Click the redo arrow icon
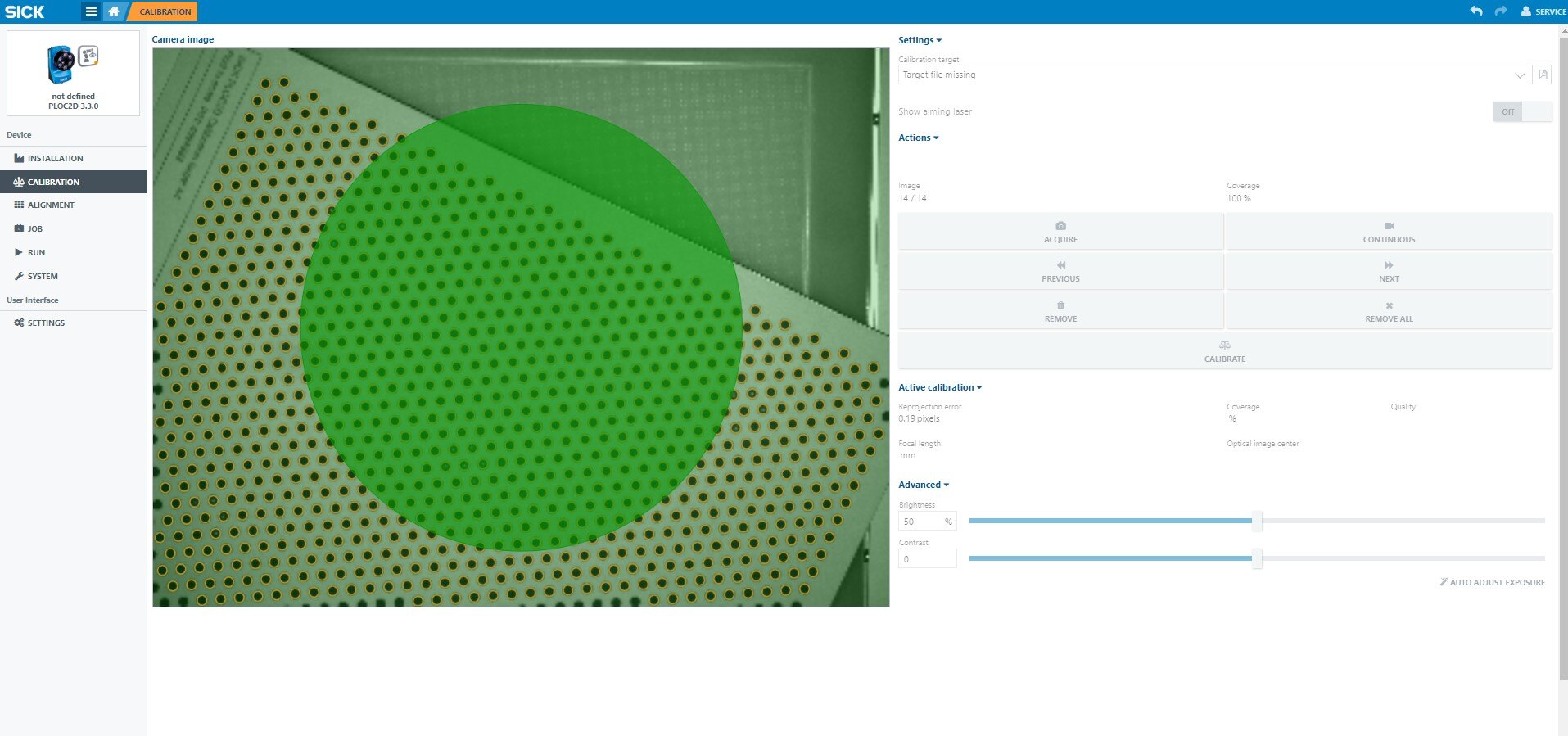The height and width of the screenshot is (736, 1568). (1500, 11)
